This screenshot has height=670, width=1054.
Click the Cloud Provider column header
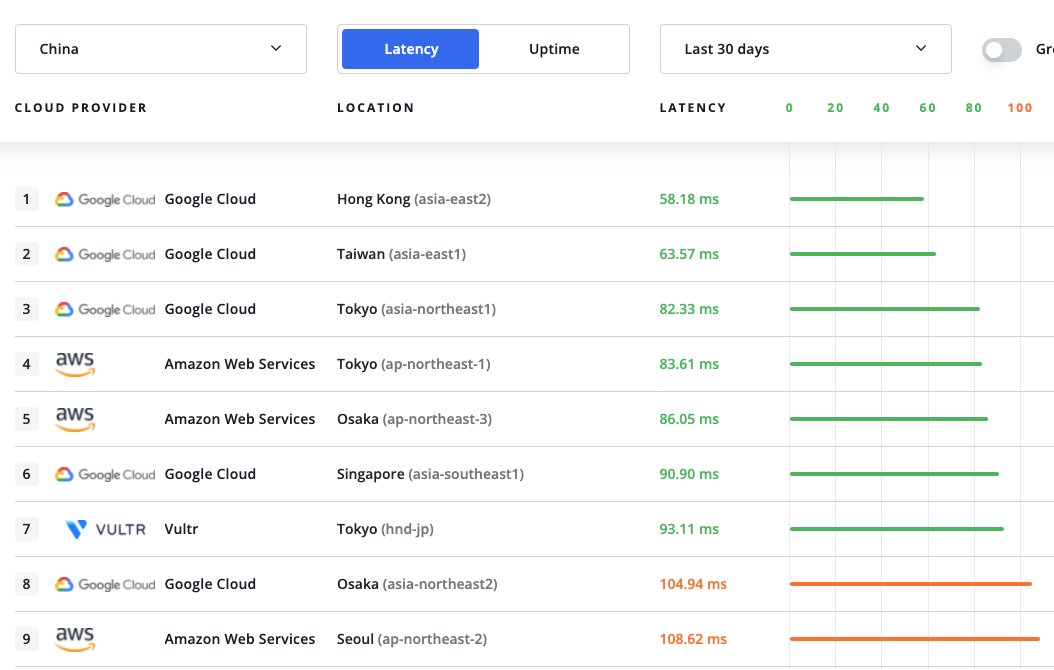[81, 108]
